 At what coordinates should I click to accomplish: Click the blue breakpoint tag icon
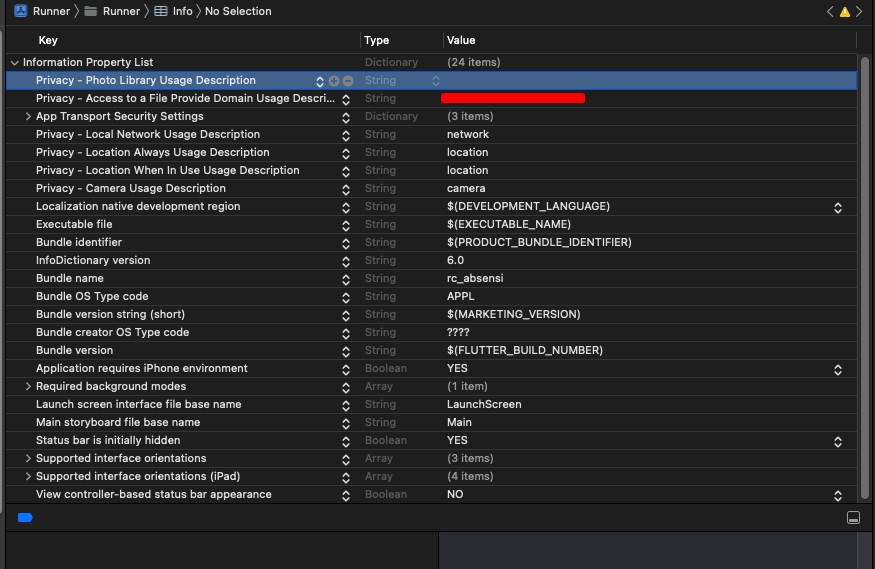(x=26, y=517)
